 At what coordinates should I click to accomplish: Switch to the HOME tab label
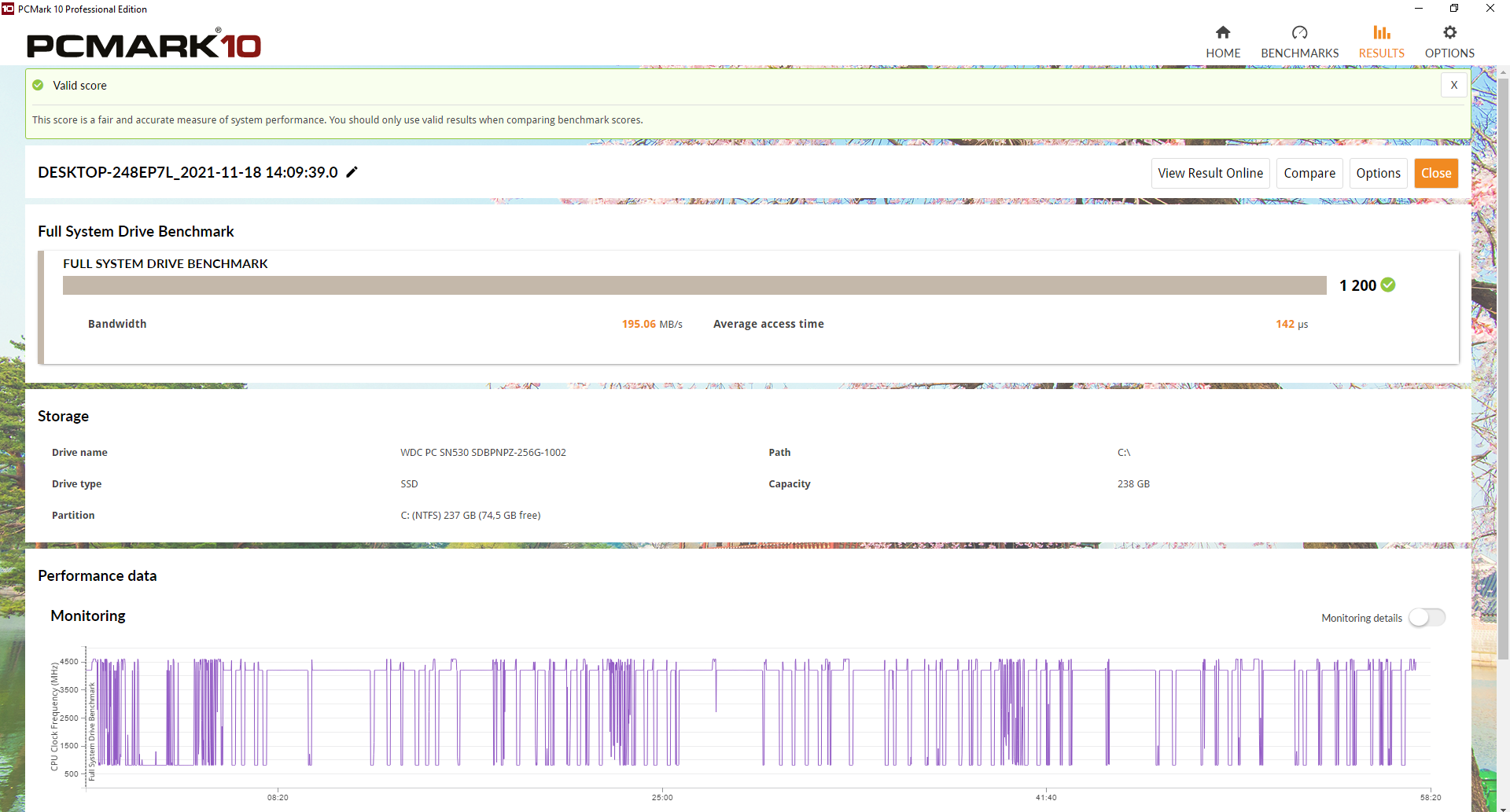point(1223,53)
